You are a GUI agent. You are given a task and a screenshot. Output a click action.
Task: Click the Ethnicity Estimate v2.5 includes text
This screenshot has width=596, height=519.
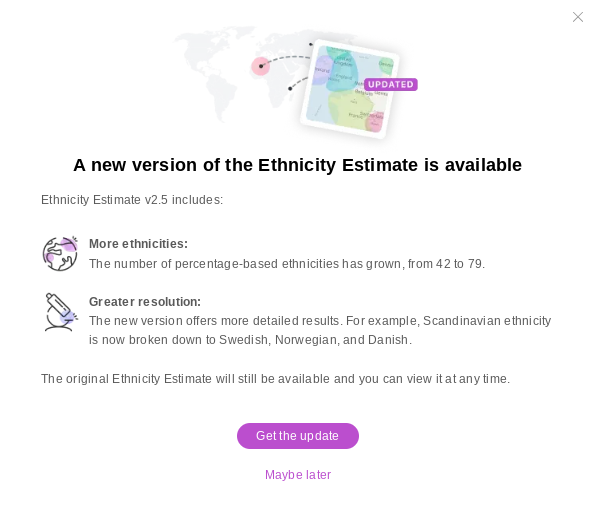tap(132, 200)
